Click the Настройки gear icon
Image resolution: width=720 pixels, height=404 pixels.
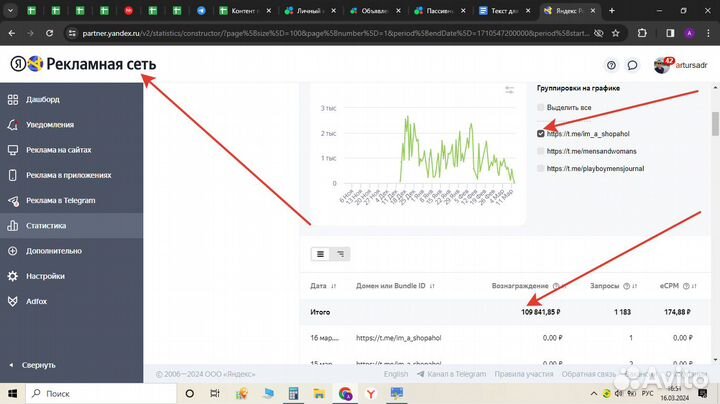pos(13,276)
